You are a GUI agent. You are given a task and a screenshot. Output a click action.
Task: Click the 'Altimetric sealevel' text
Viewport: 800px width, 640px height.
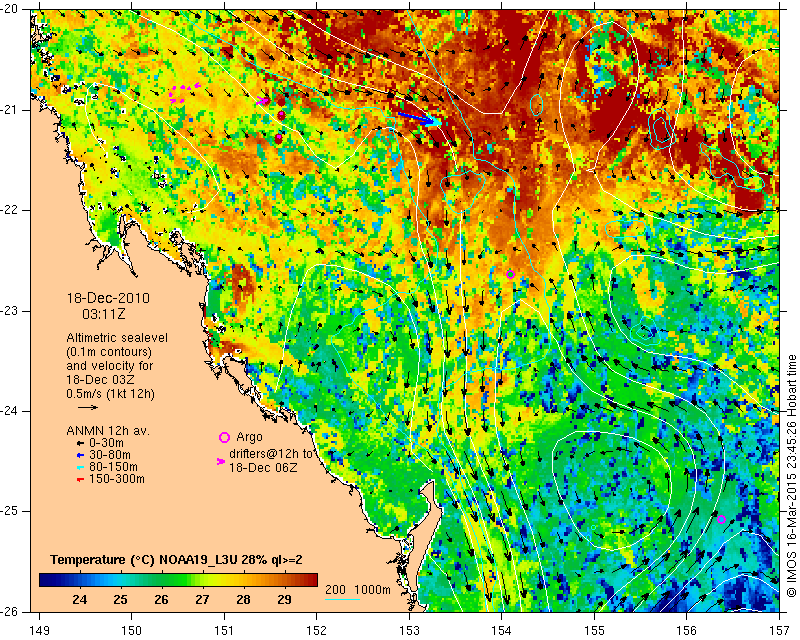[117, 338]
